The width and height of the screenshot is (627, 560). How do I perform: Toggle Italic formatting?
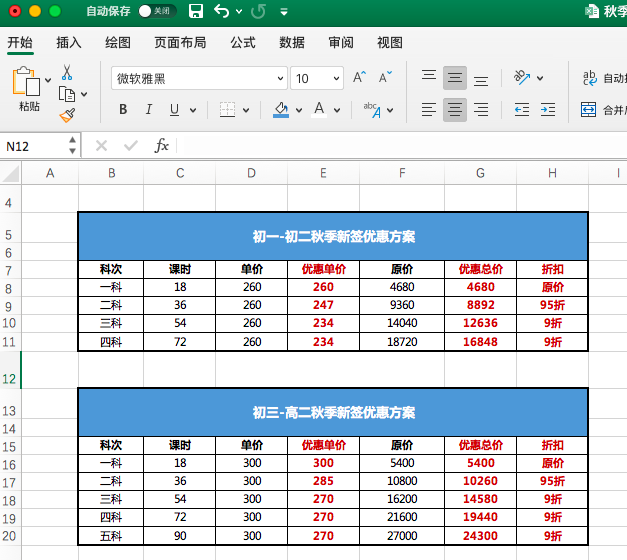149,109
